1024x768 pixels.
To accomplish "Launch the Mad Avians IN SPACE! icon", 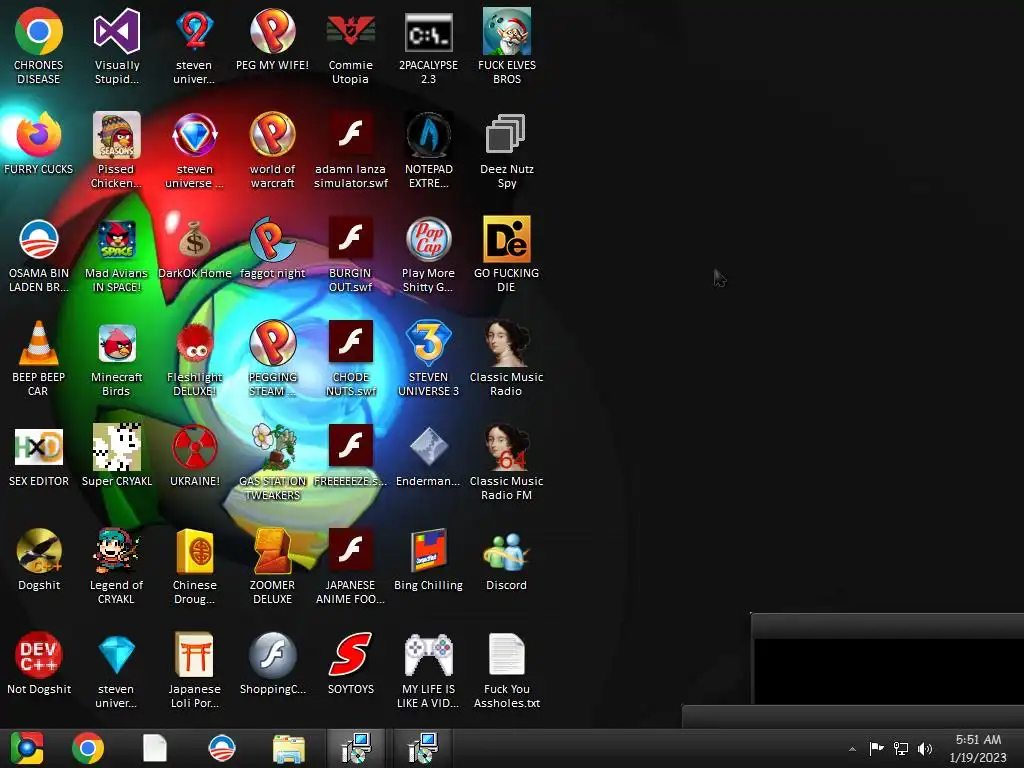I will (x=116, y=239).
